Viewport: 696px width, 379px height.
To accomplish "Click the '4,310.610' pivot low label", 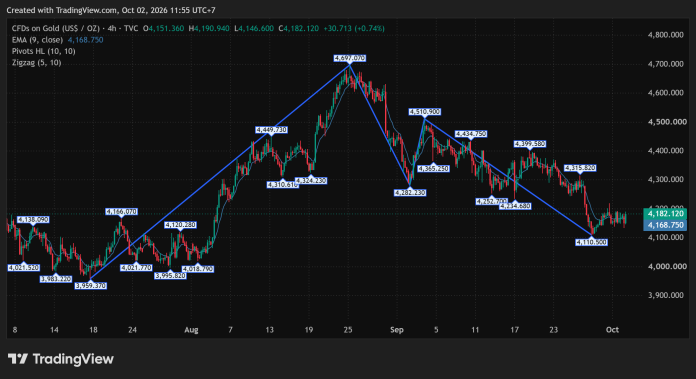I will [282, 185].
